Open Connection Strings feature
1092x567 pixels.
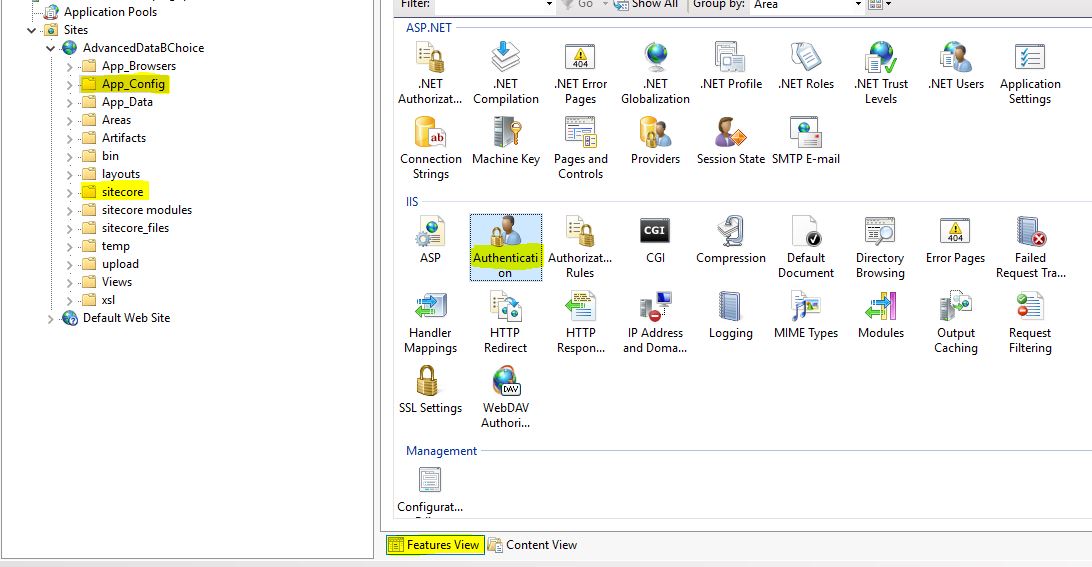430,148
